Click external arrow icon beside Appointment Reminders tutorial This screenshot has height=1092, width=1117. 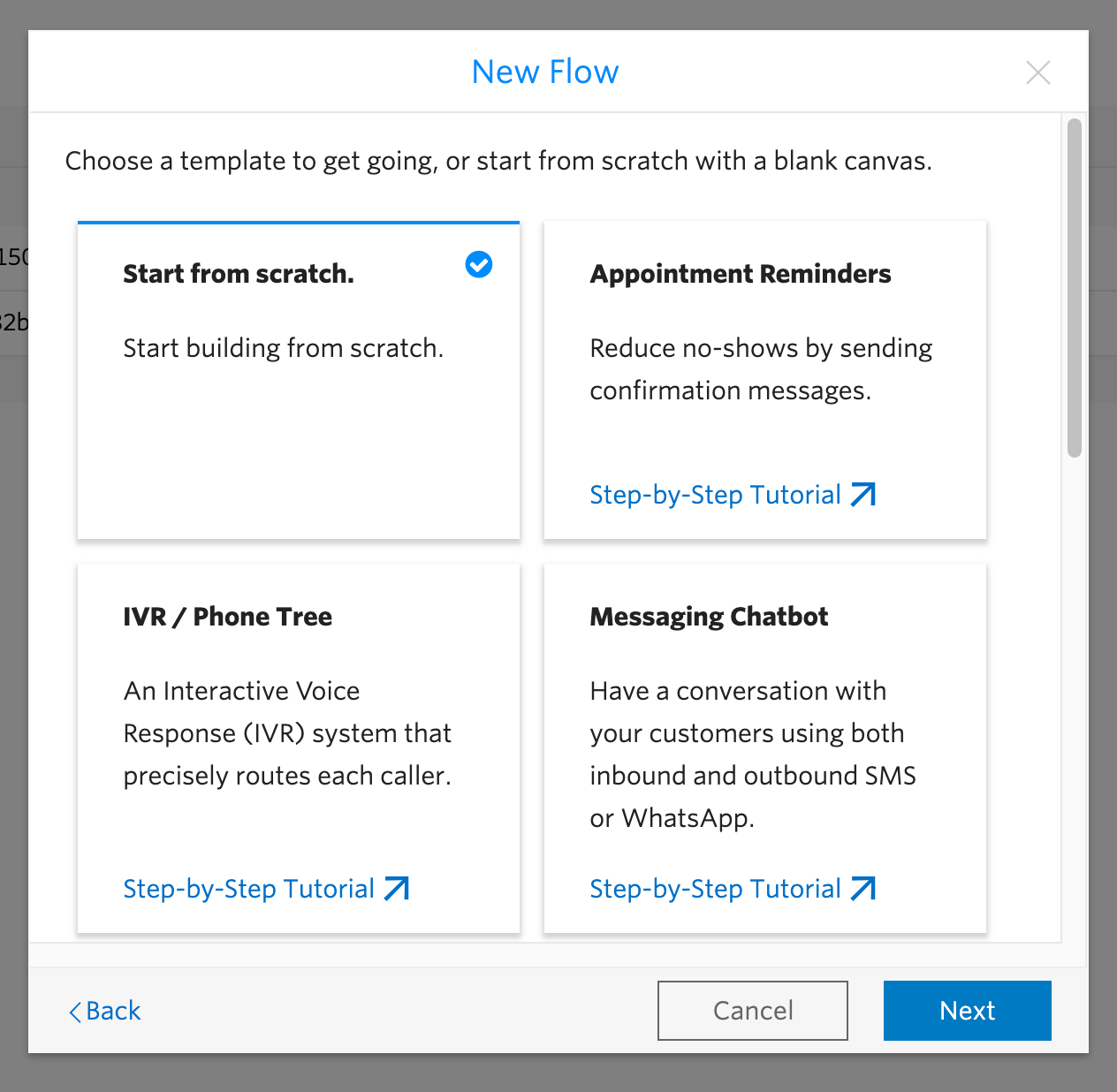tap(863, 495)
